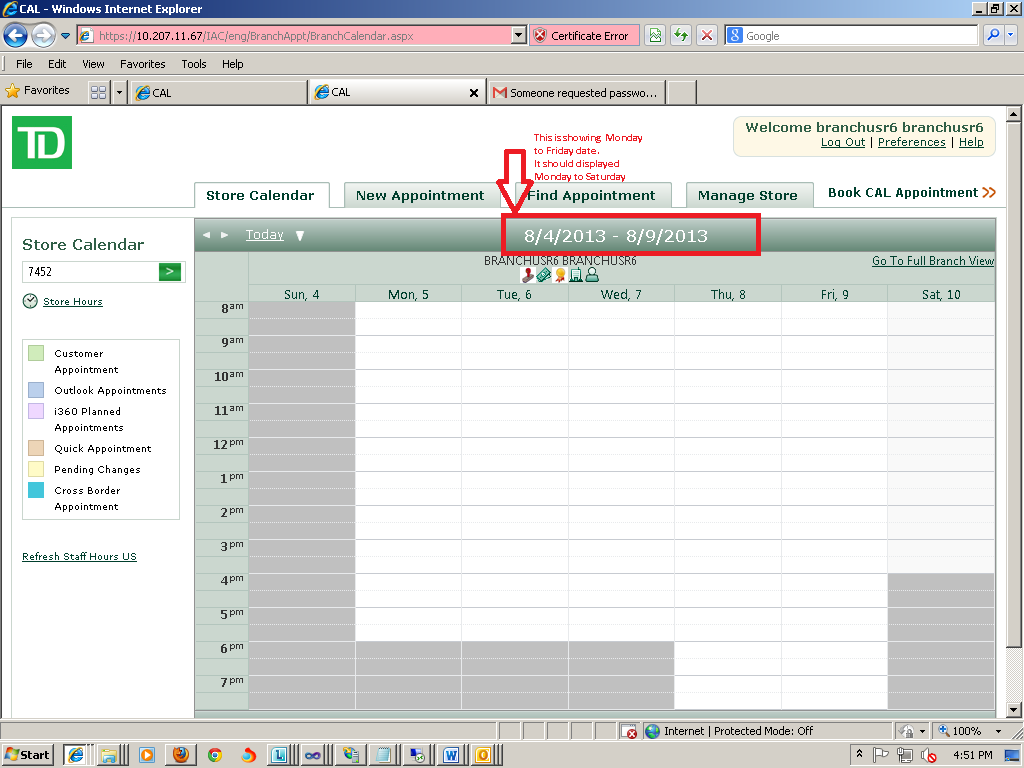Click the search magnifier button

pos(993,35)
